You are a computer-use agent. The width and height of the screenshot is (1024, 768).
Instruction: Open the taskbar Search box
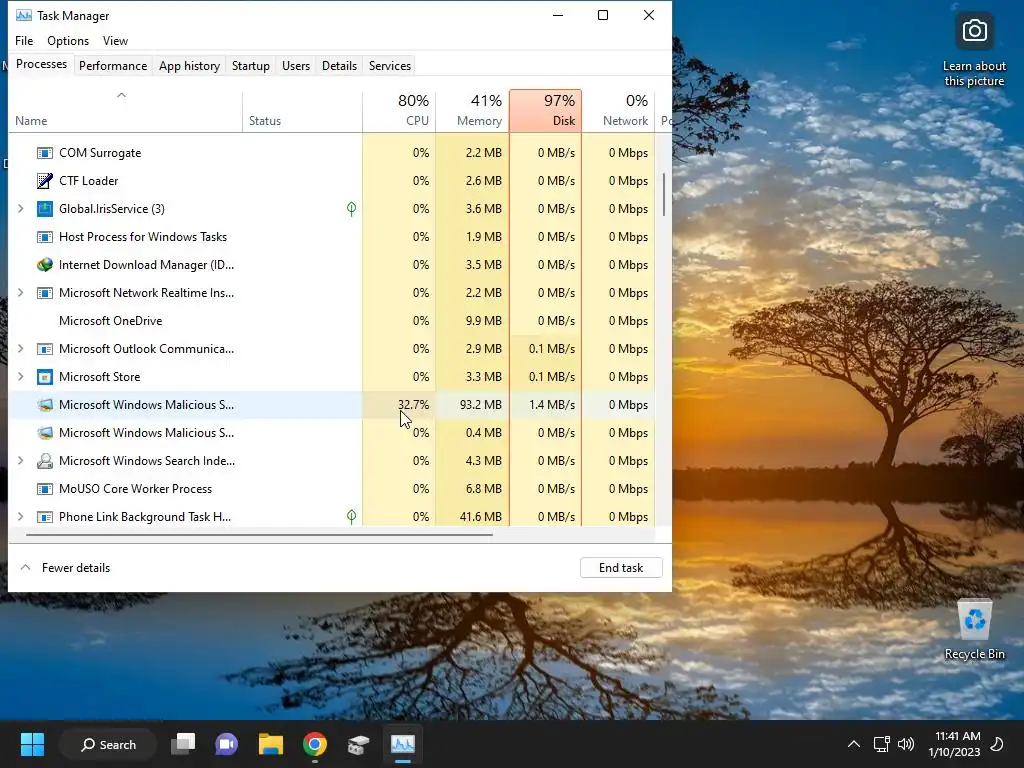tap(108, 744)
